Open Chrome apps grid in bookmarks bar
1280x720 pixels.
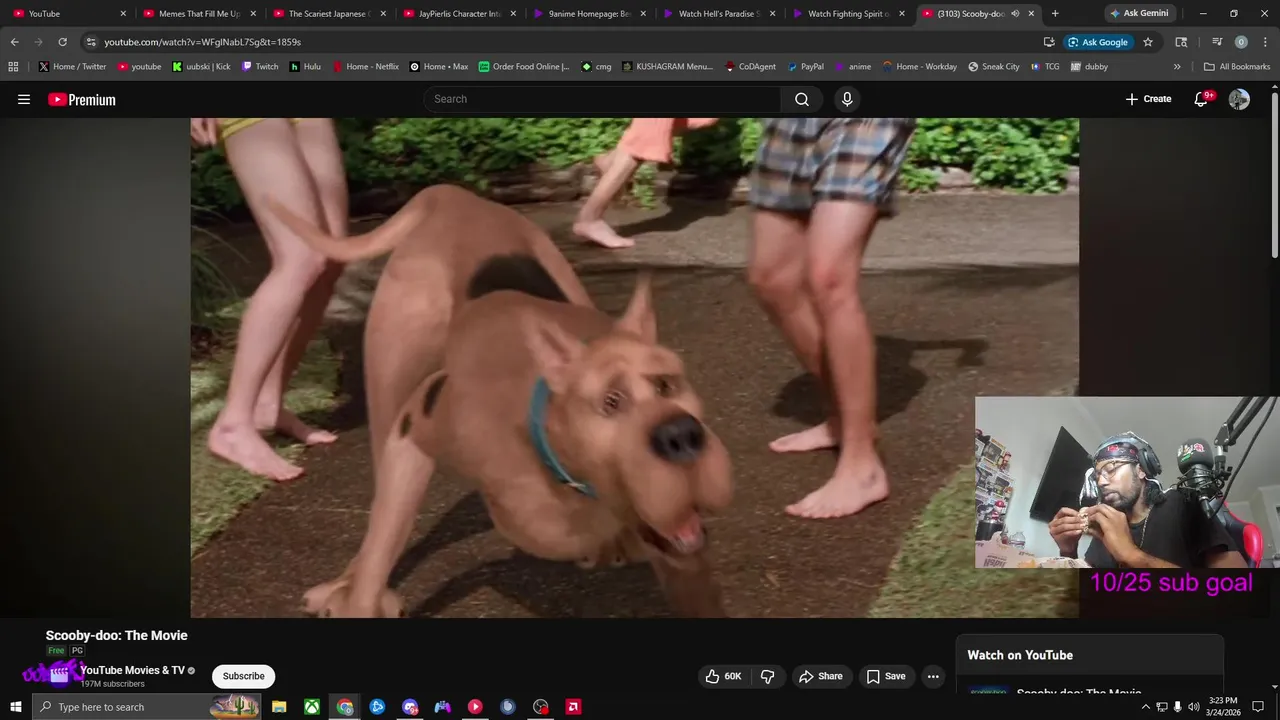pyautogui.click(x=13, y=67)
